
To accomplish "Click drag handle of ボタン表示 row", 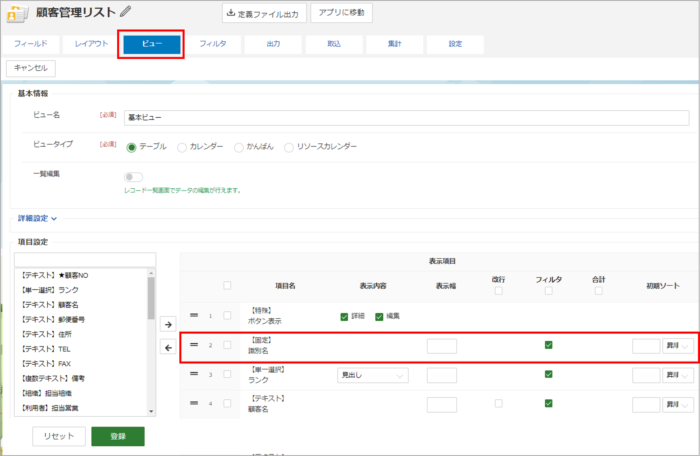I will 194,315.
